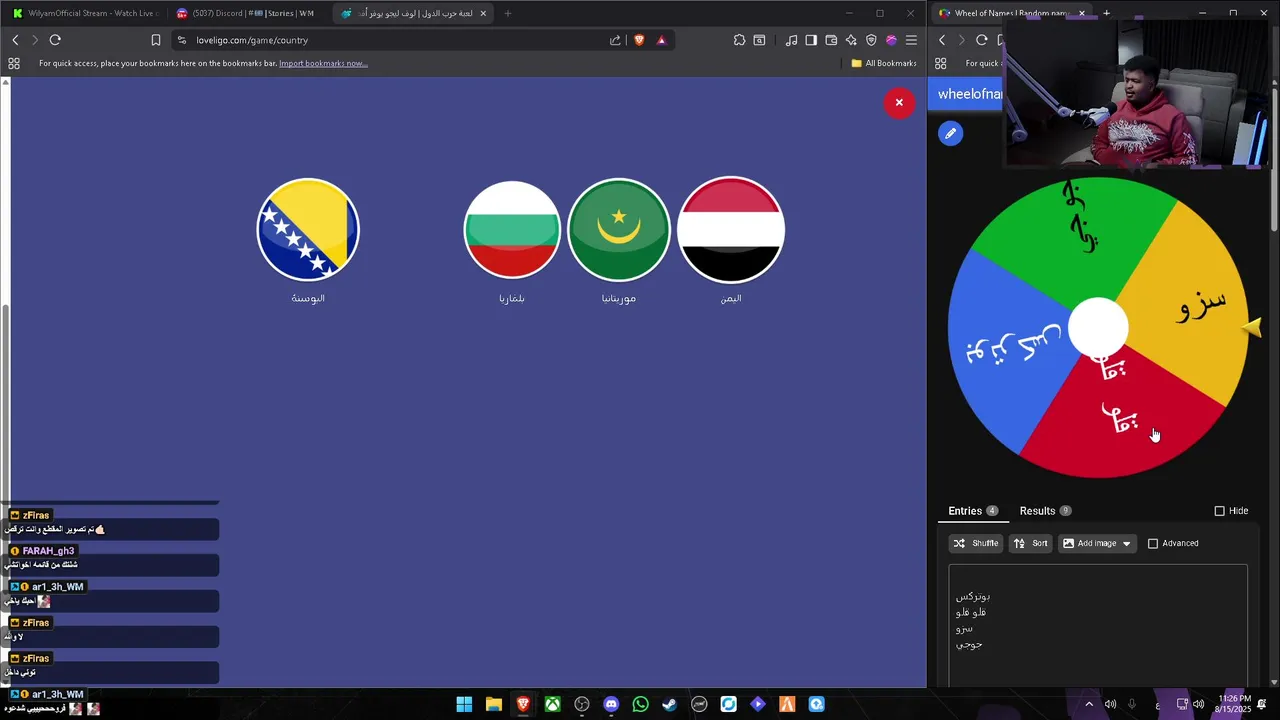
Task: Open Discord from taskbar
Action: pyautogui.click(x=611, y=704)
